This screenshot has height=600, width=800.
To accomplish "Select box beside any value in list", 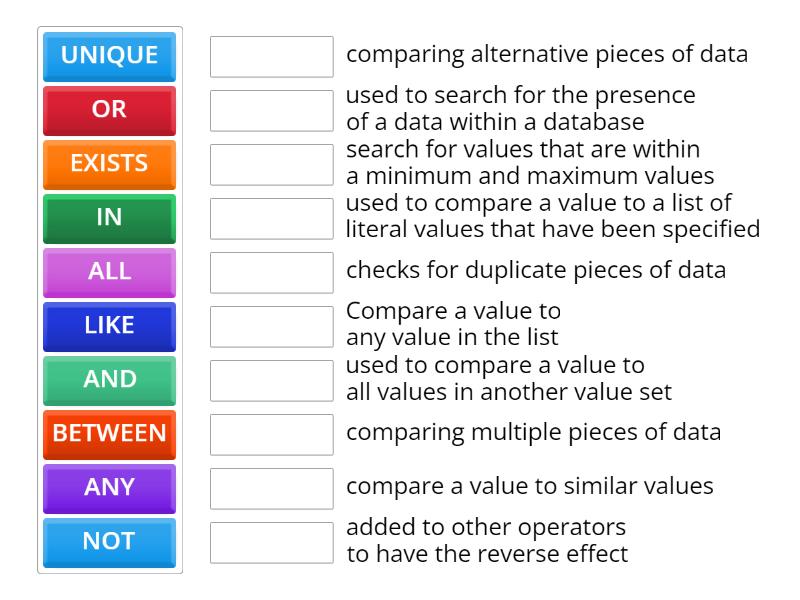I will pos(272,327).
